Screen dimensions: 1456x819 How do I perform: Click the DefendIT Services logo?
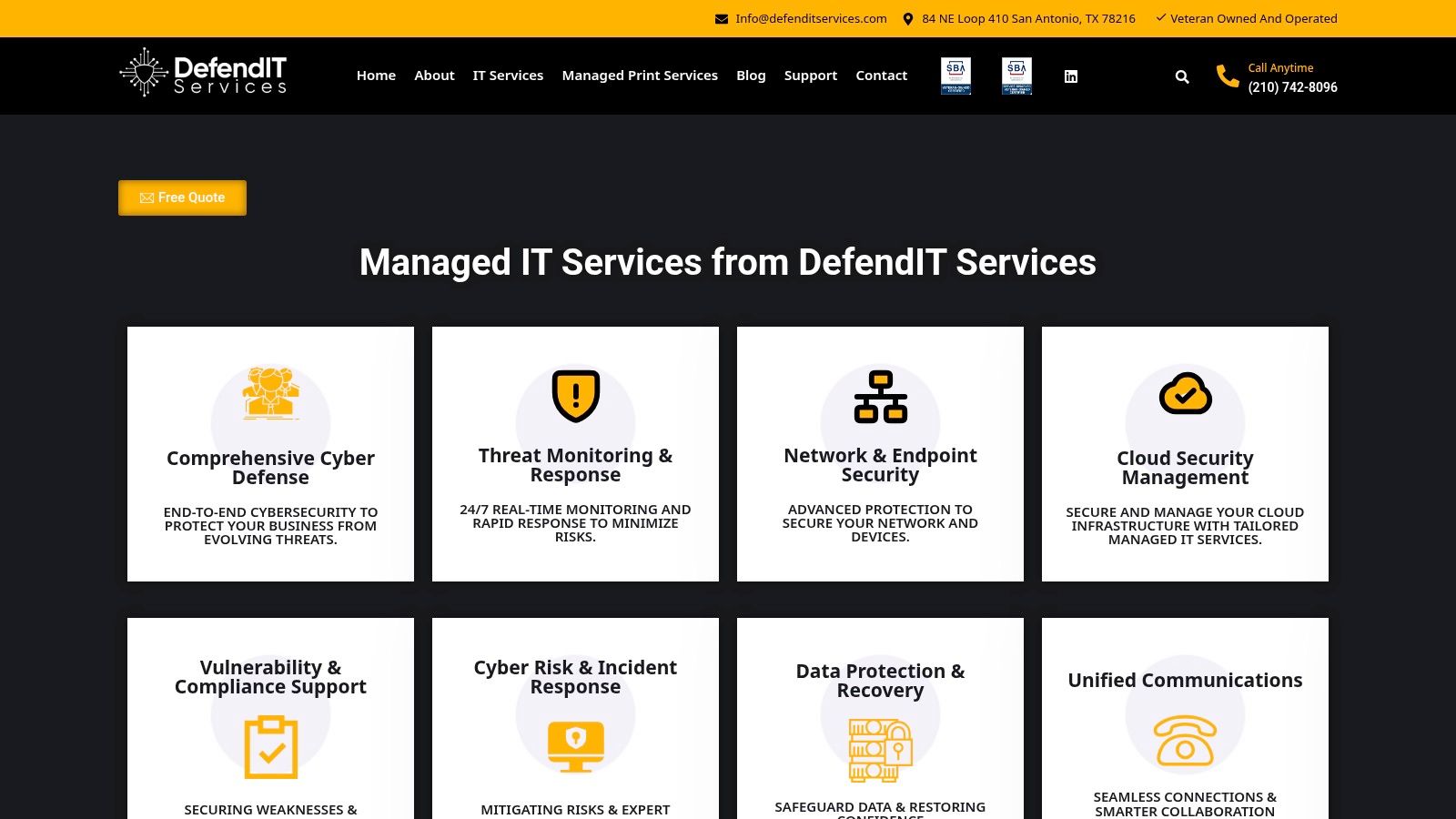point(203,74)
